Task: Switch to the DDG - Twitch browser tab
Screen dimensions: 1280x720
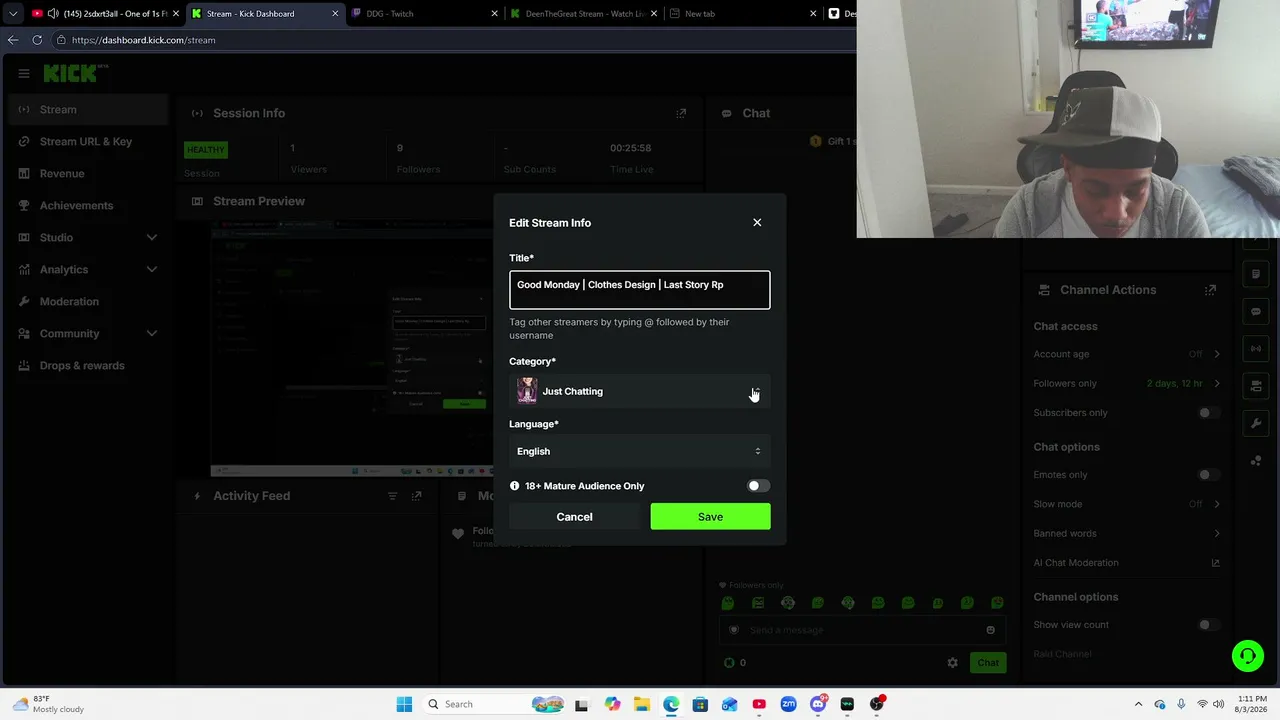Action: pos(424,14)
